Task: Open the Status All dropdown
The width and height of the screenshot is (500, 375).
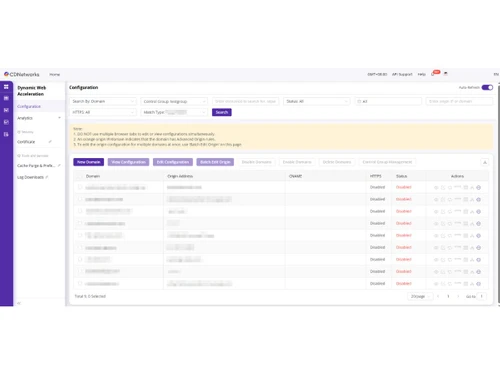Action: (317, 101)
